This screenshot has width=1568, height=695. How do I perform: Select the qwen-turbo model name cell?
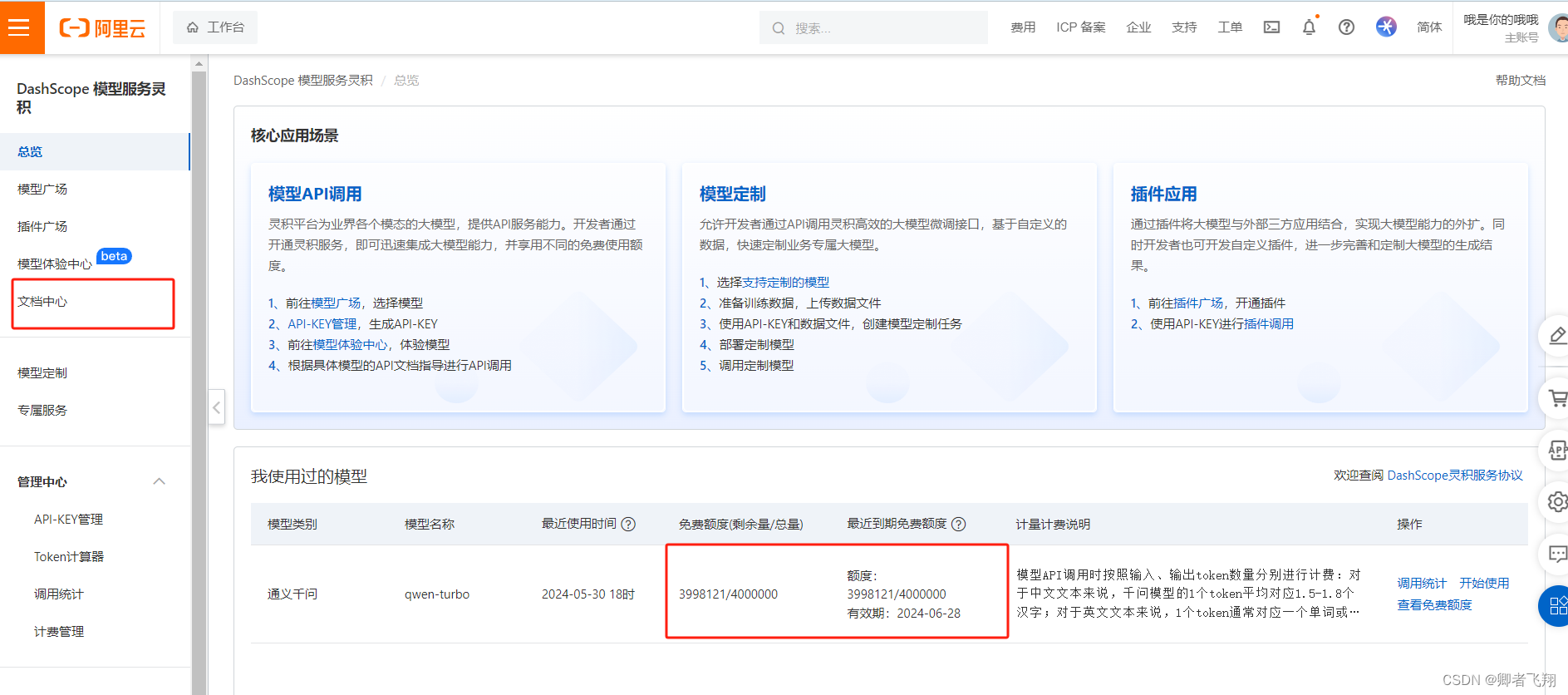437,594
